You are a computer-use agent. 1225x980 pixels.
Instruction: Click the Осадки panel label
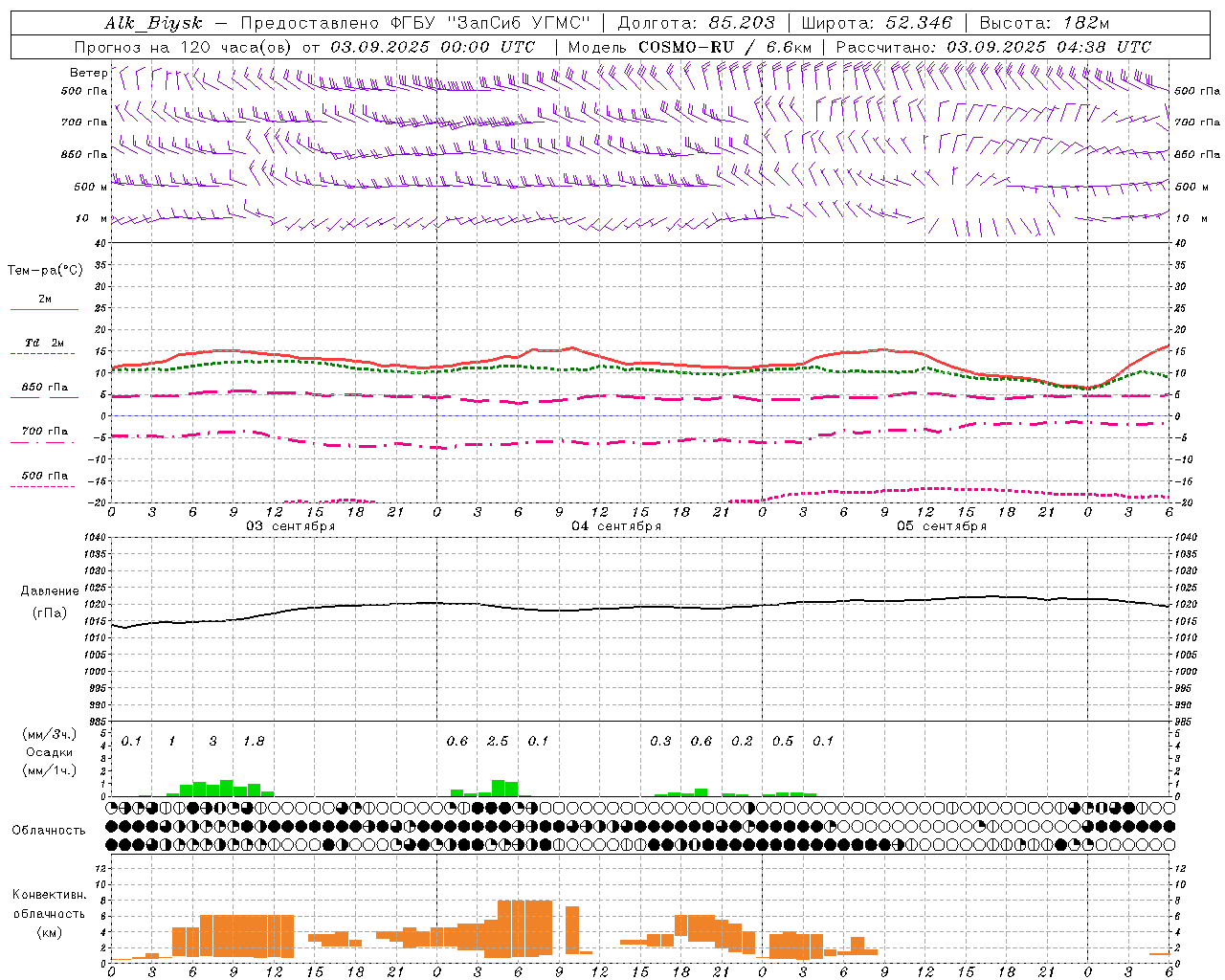pos(50,752)
